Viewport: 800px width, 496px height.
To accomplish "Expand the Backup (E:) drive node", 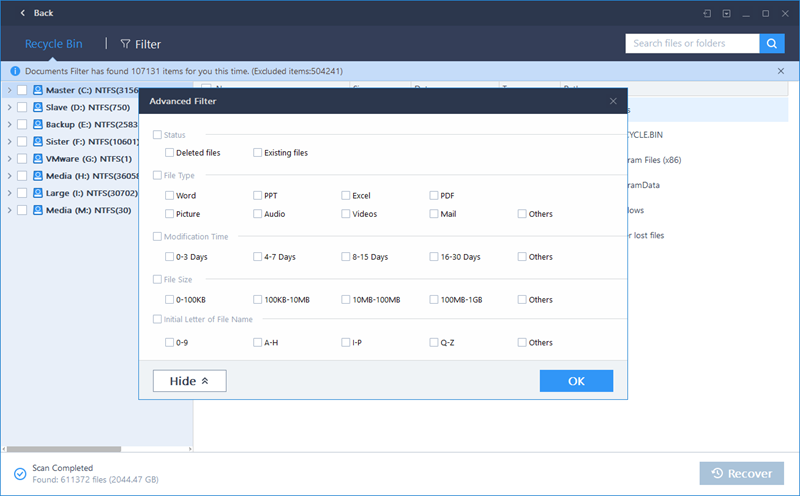I will tap(9, 125).
